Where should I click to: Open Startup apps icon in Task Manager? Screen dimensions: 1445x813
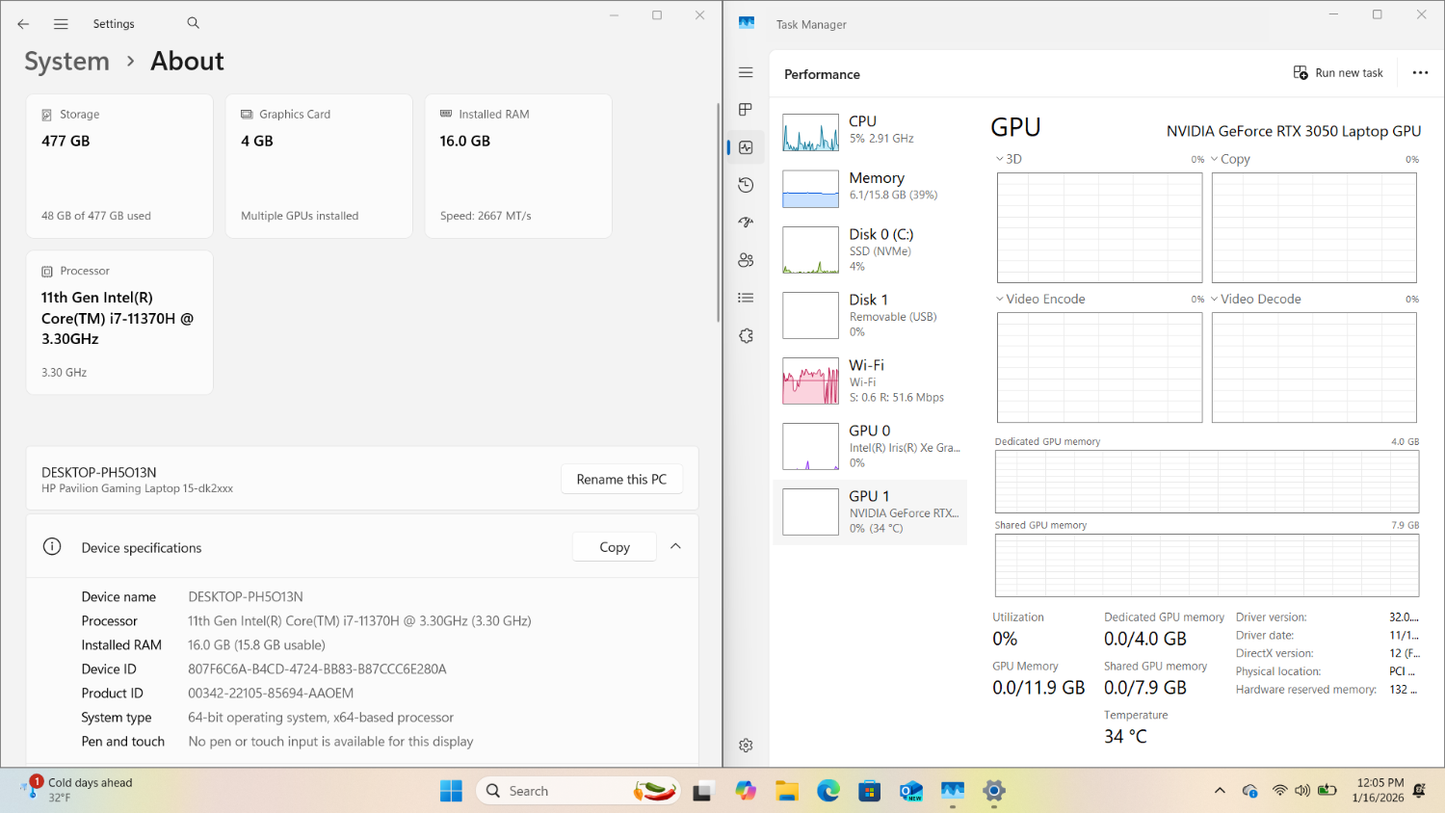(x=746, y=223)
